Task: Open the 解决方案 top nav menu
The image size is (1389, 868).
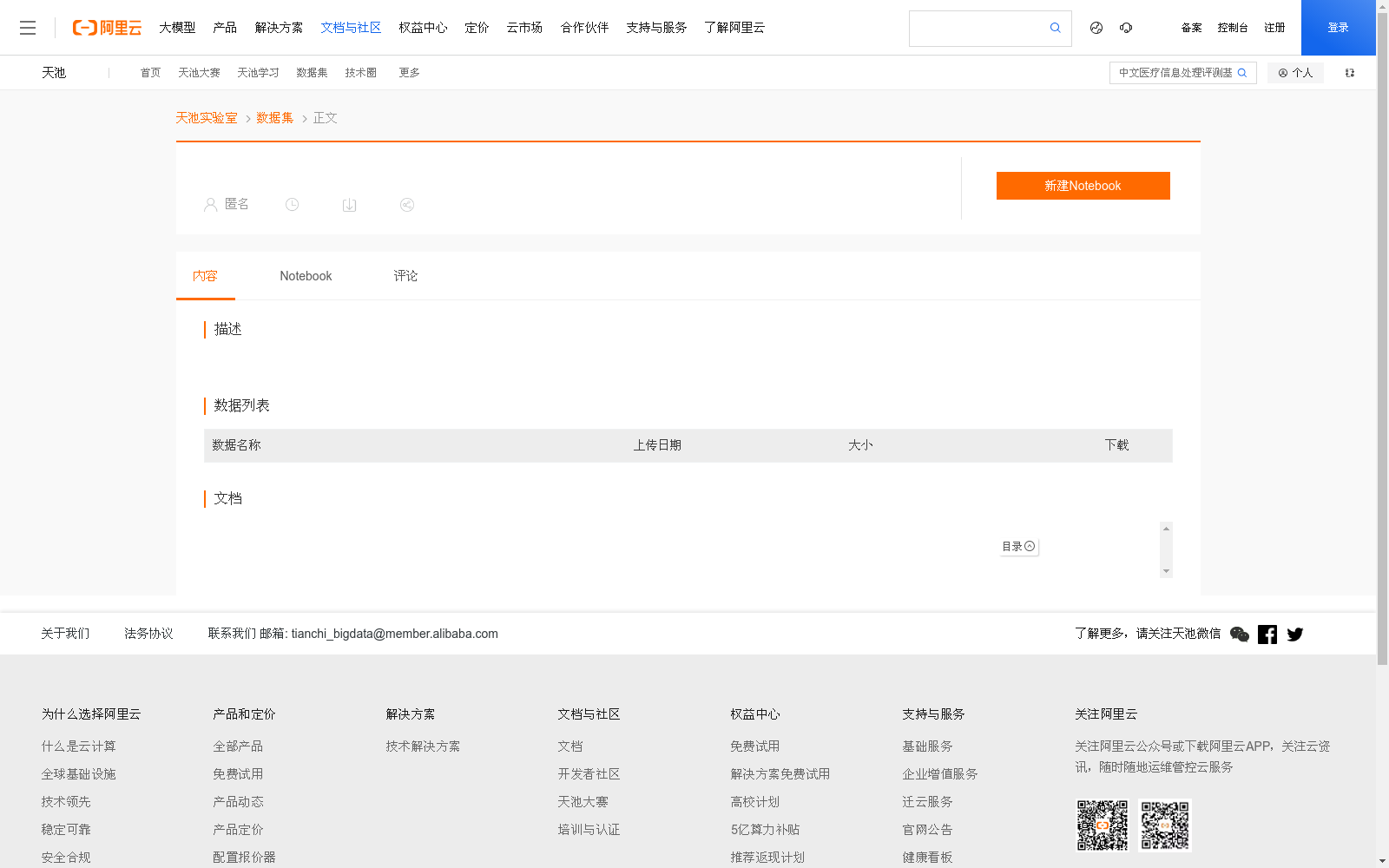Action: (x=279, y=28)
